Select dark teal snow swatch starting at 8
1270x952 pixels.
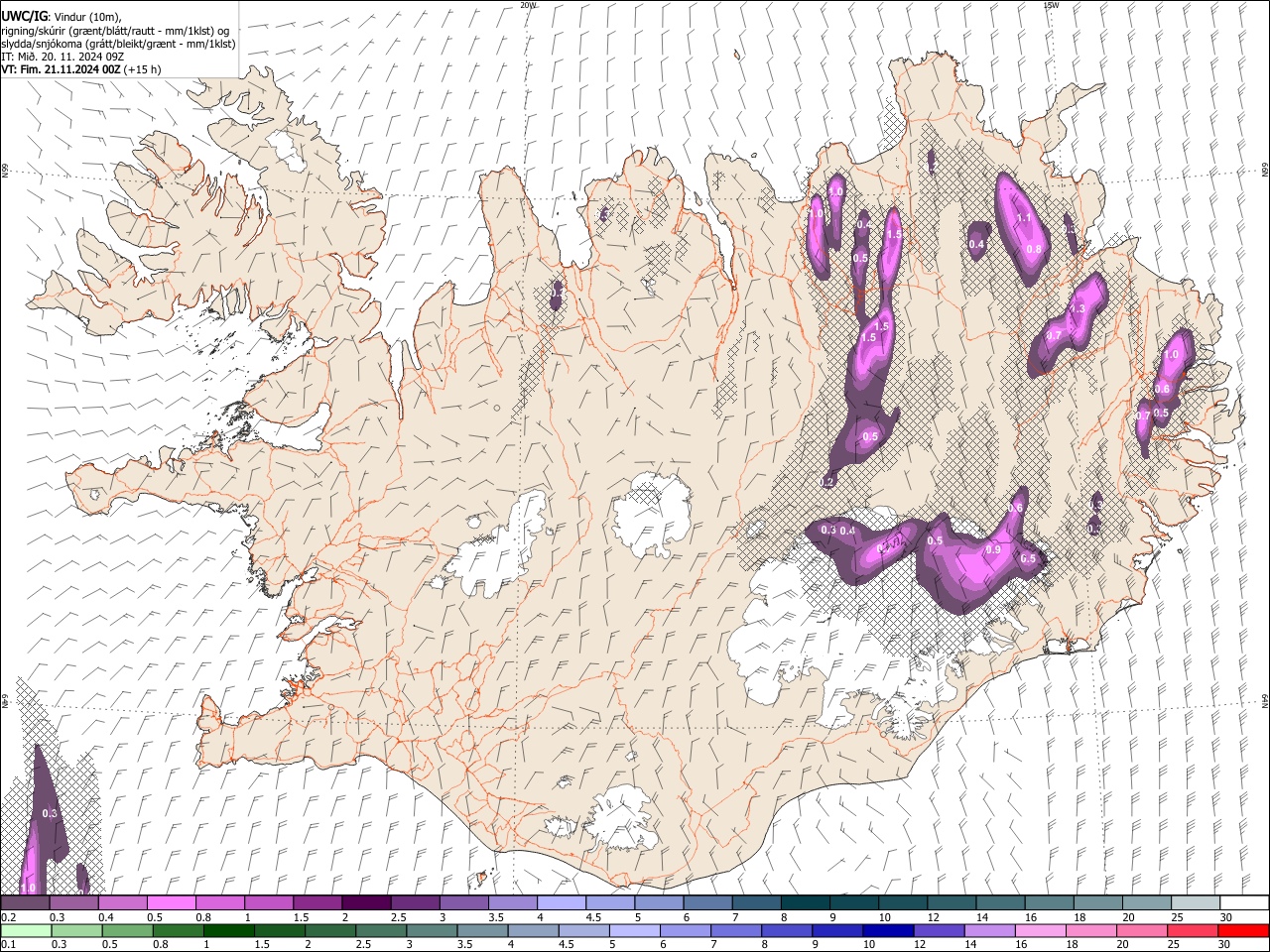click(806, 902)
